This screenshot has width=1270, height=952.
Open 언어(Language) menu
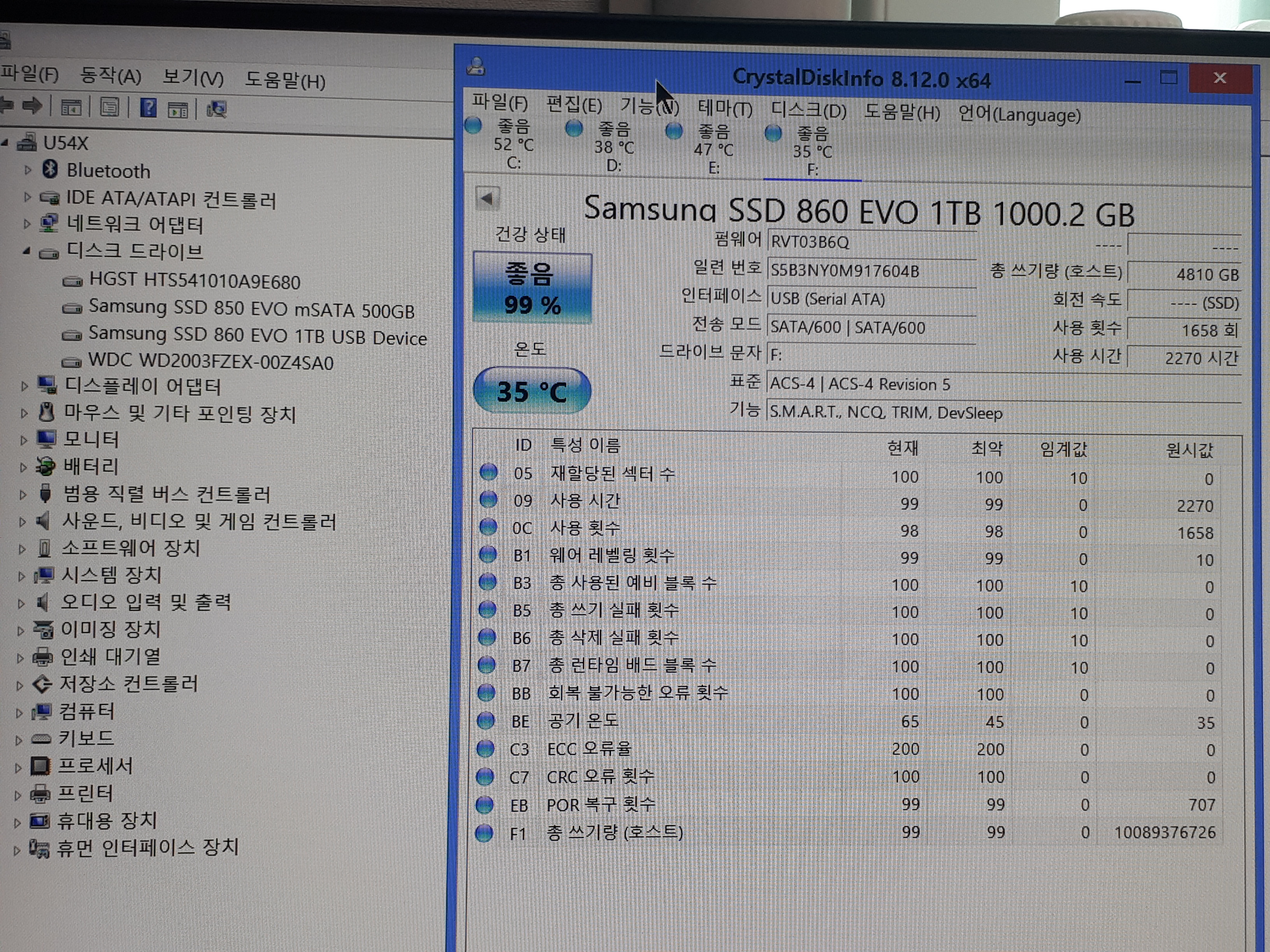pyautogui.click(x=1019, y=115)
